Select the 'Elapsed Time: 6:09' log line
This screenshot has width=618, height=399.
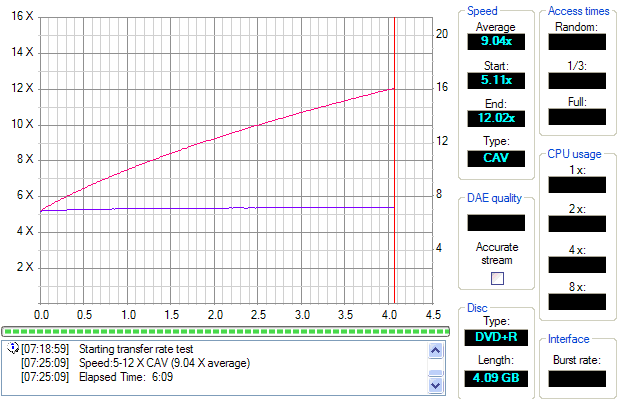point(126,377)
